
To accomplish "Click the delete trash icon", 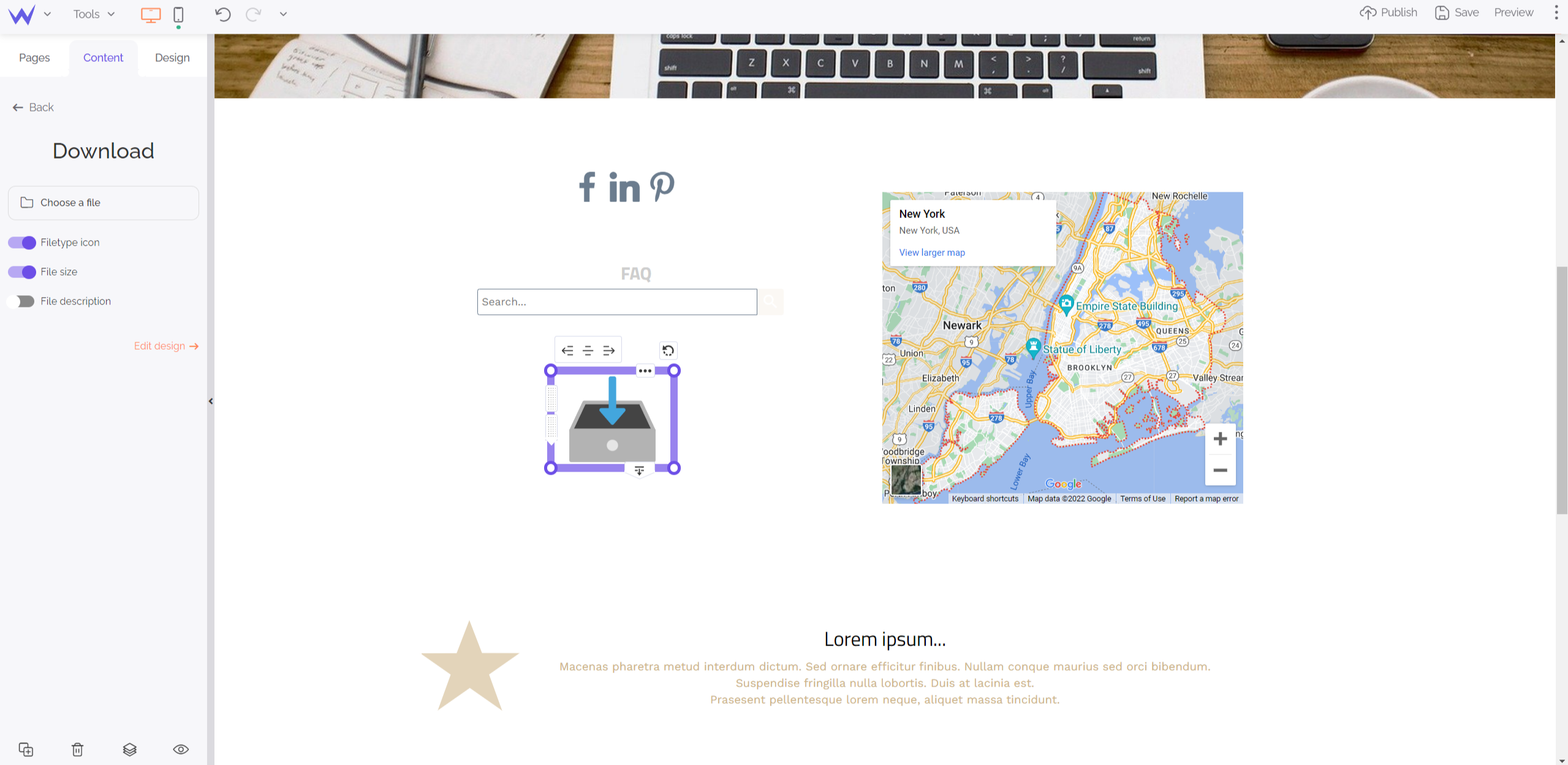I will (78, 749).
